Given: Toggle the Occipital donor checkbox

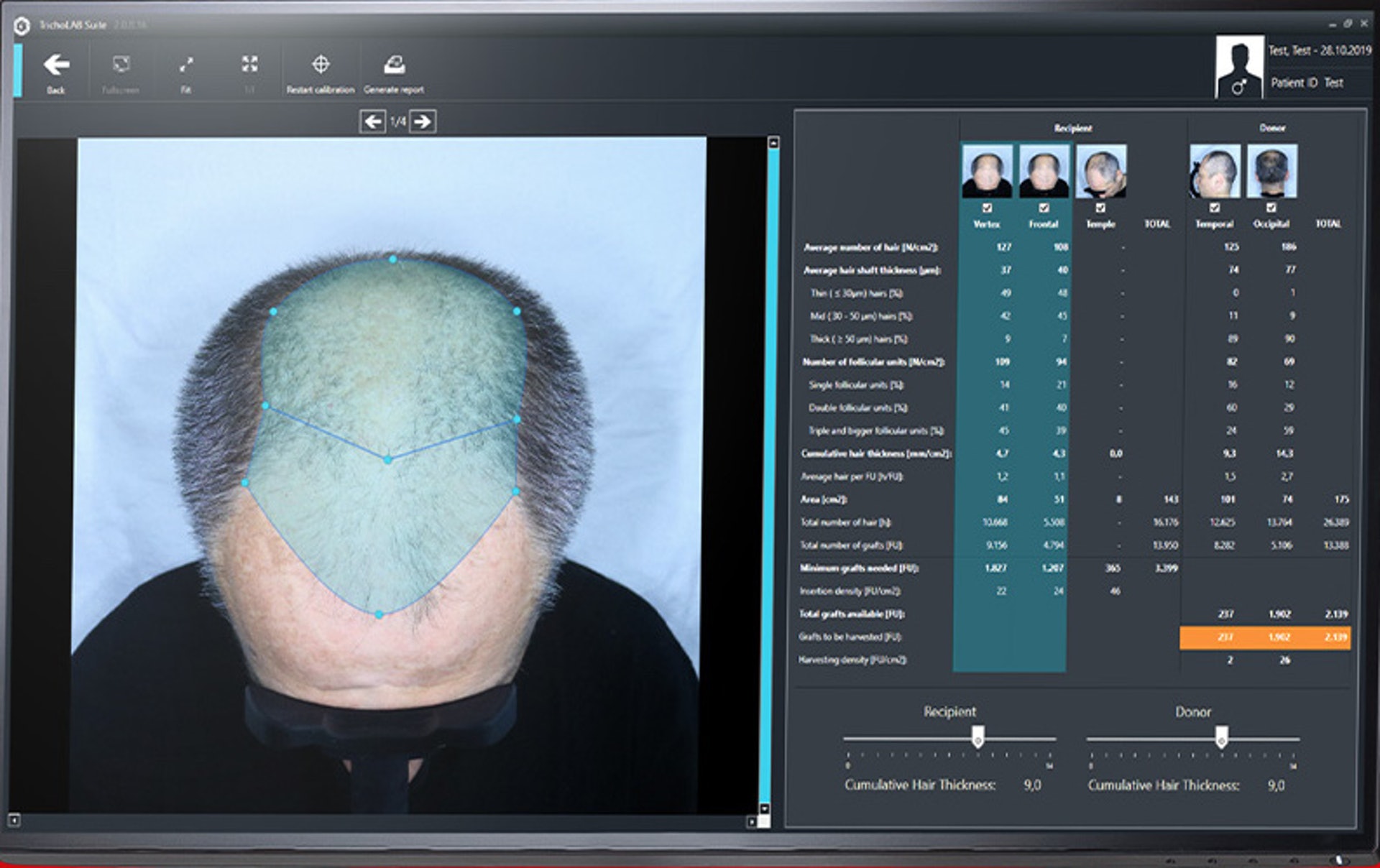Looking at the screenshot, I should tap(1271, 208).
